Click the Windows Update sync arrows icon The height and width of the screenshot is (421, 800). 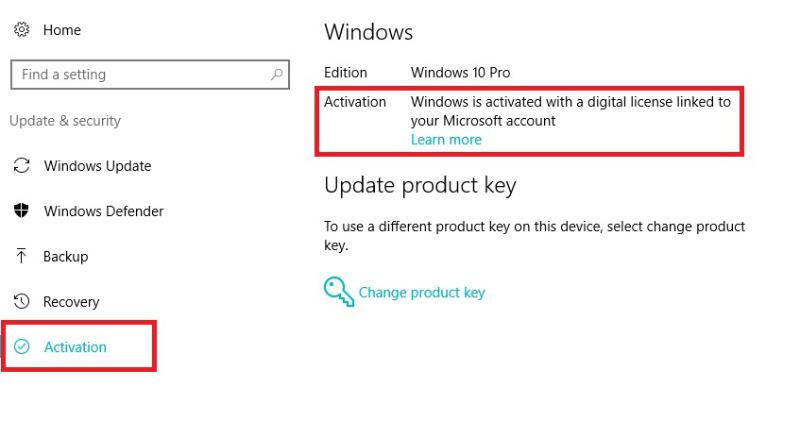[x=21, y=165]
